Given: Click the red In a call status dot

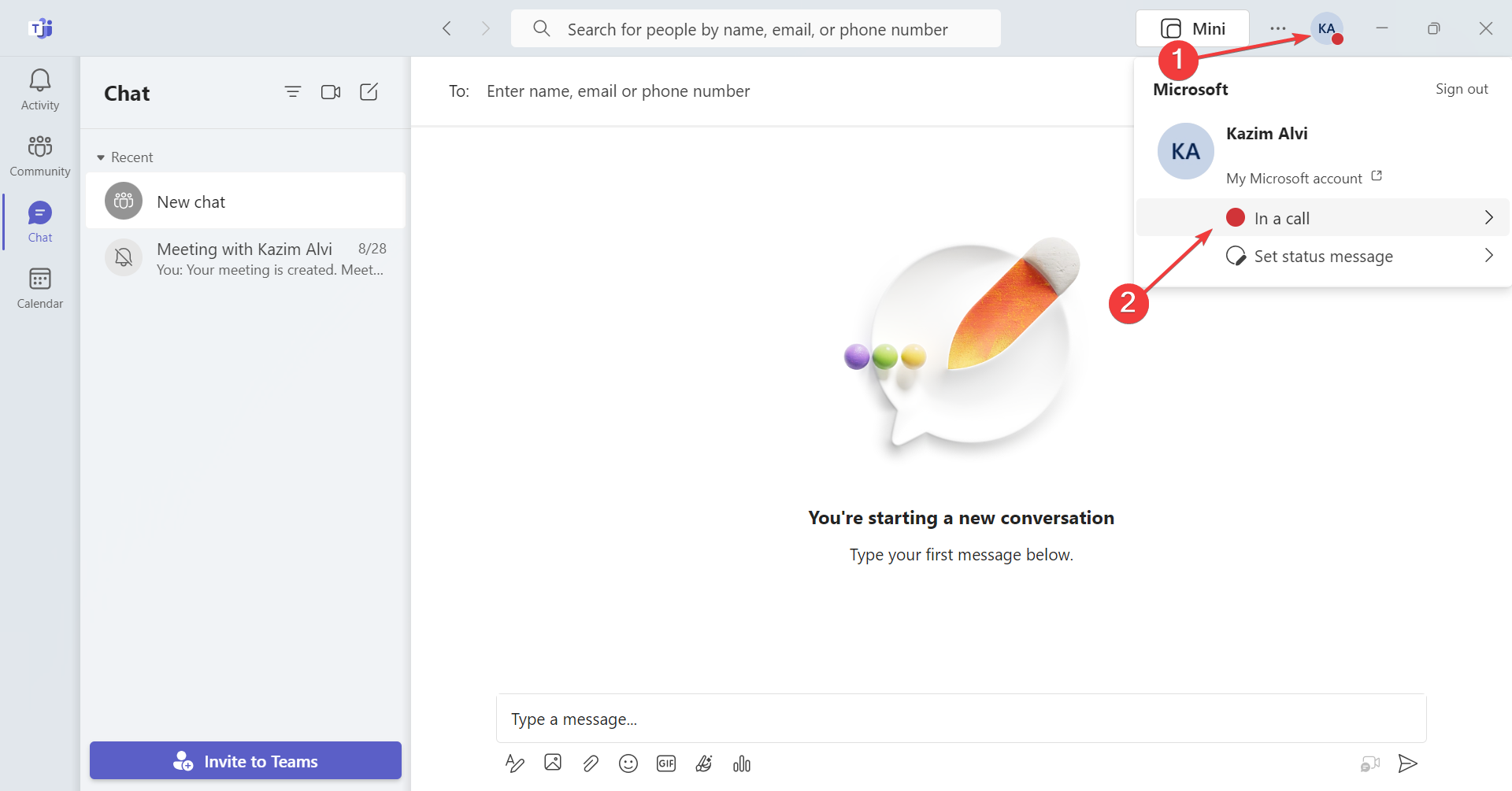Looking at the screenshot, I should point(1236,218).
